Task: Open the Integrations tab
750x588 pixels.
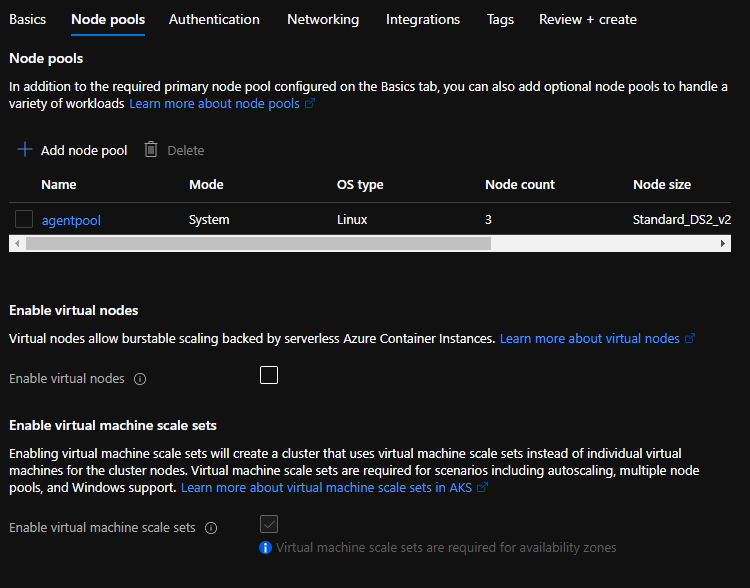Action: [x=423, y=19]
